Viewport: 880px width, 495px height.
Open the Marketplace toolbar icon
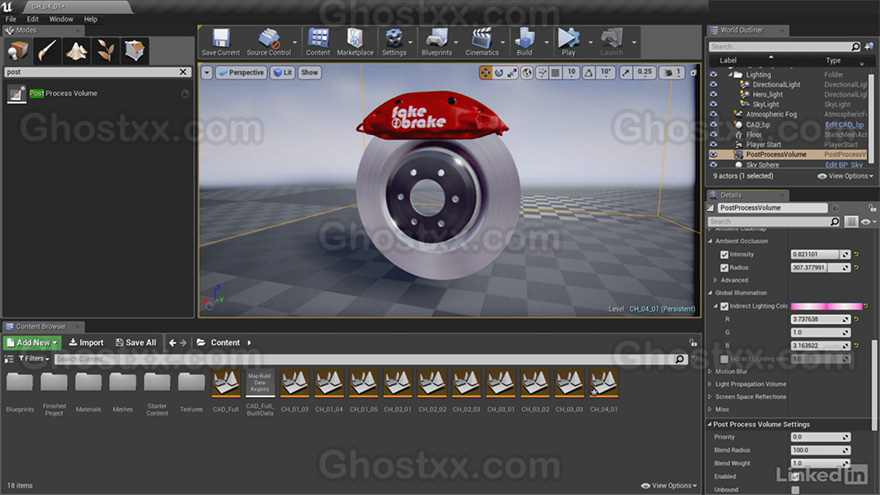[x=355, y=42]
